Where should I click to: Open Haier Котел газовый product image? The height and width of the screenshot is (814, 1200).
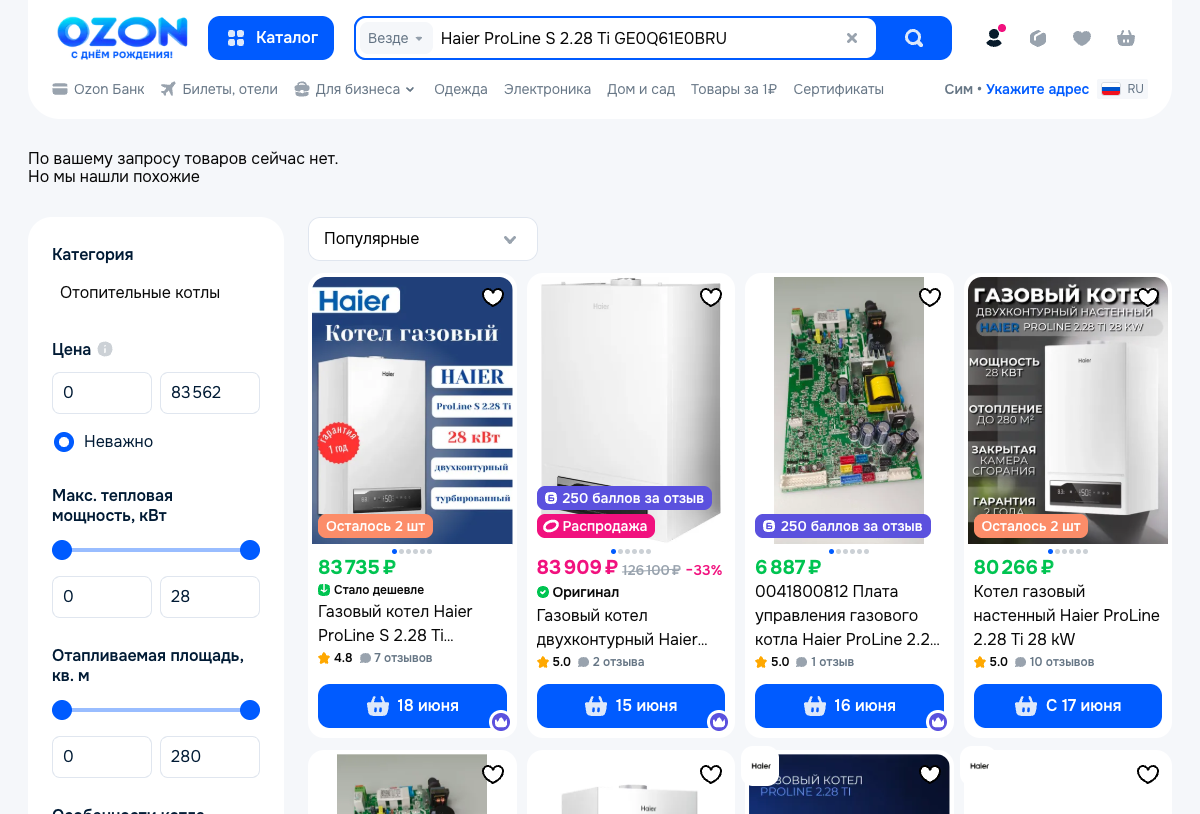412,410
